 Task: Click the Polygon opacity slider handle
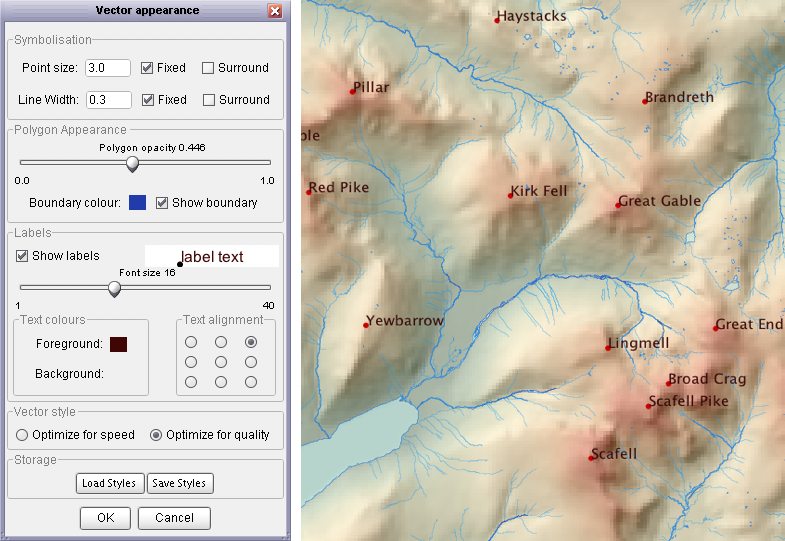(132, 163)
